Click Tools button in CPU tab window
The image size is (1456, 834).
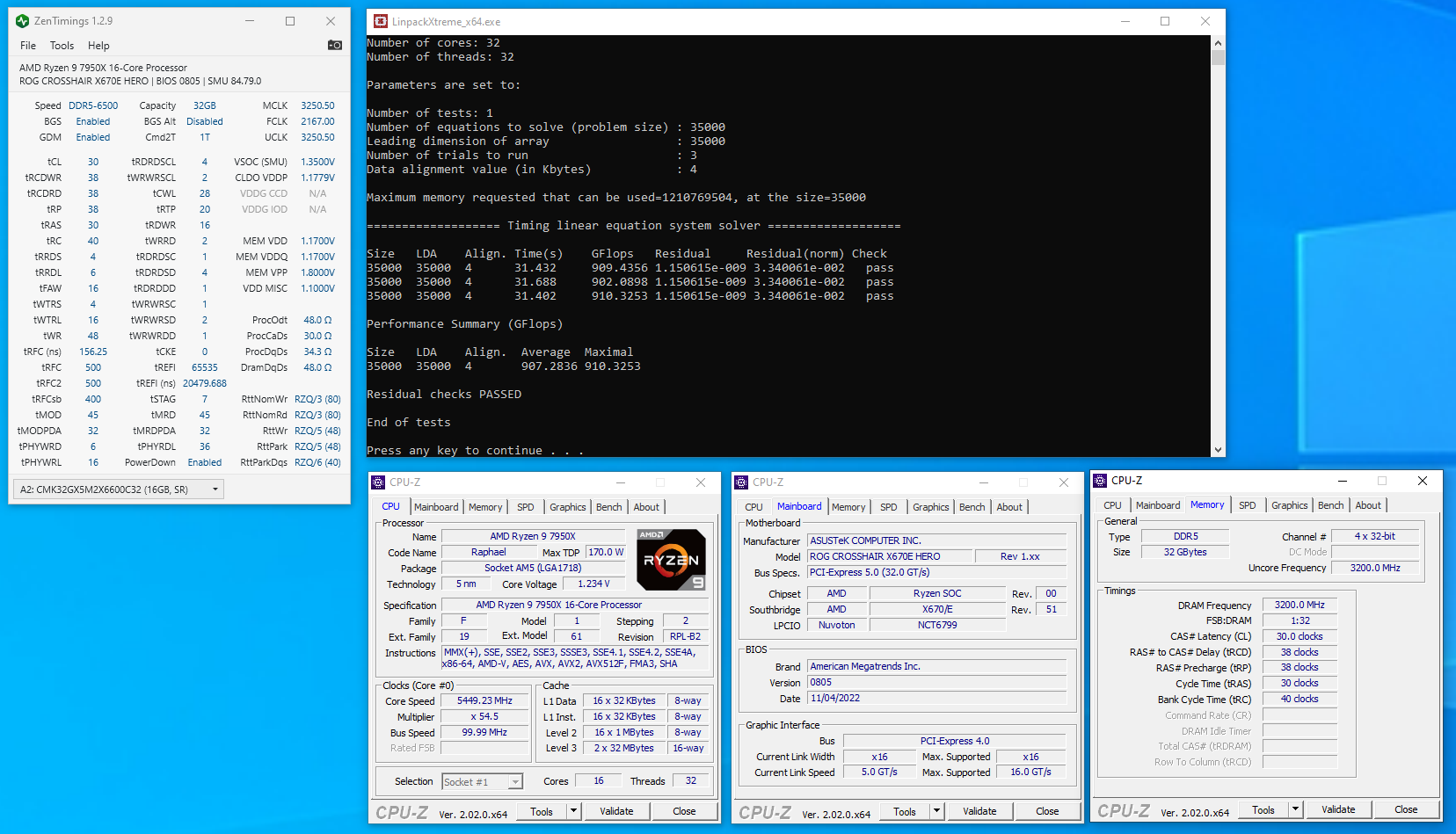coord(542,811)
